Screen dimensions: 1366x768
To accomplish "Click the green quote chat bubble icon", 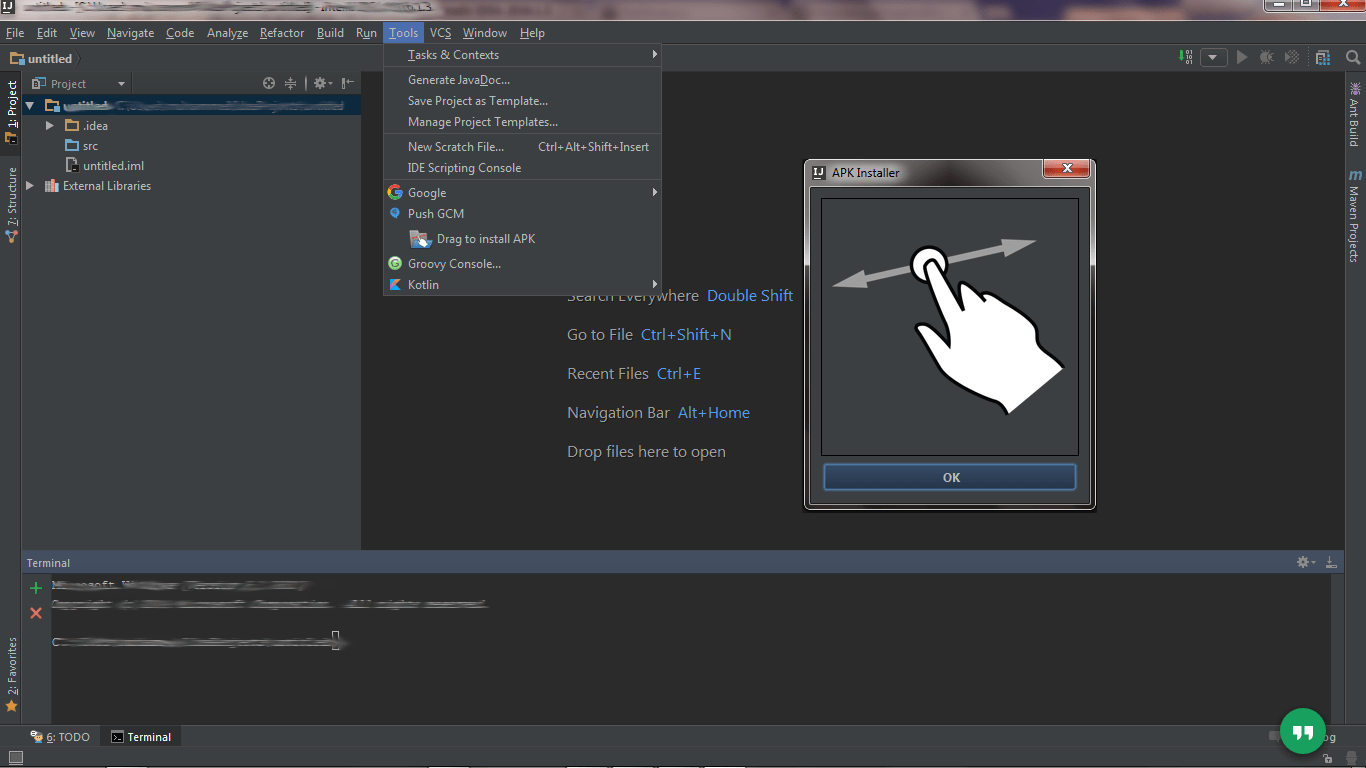I will (1303, 732).
